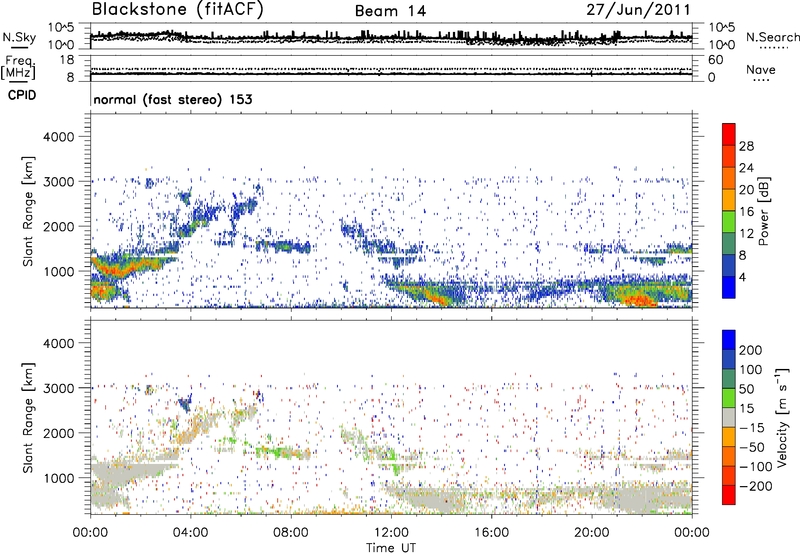Screen dimensions: 800x554
Task: Click the -100 label on Velocity colorbar
Action: coord(756,467)
